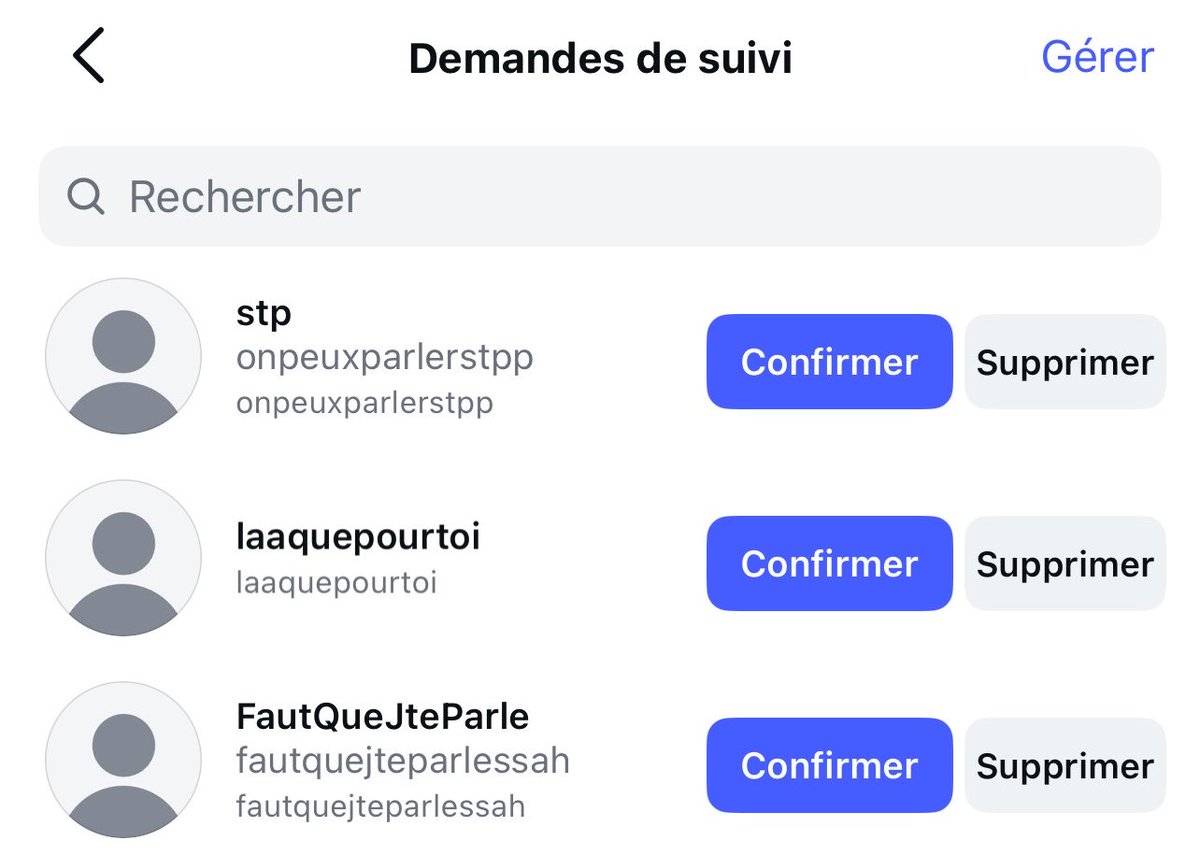Focus the Rechercher search field
Image resolution: width=1200 pixels, height=855 pixels.
click(600, 196)
